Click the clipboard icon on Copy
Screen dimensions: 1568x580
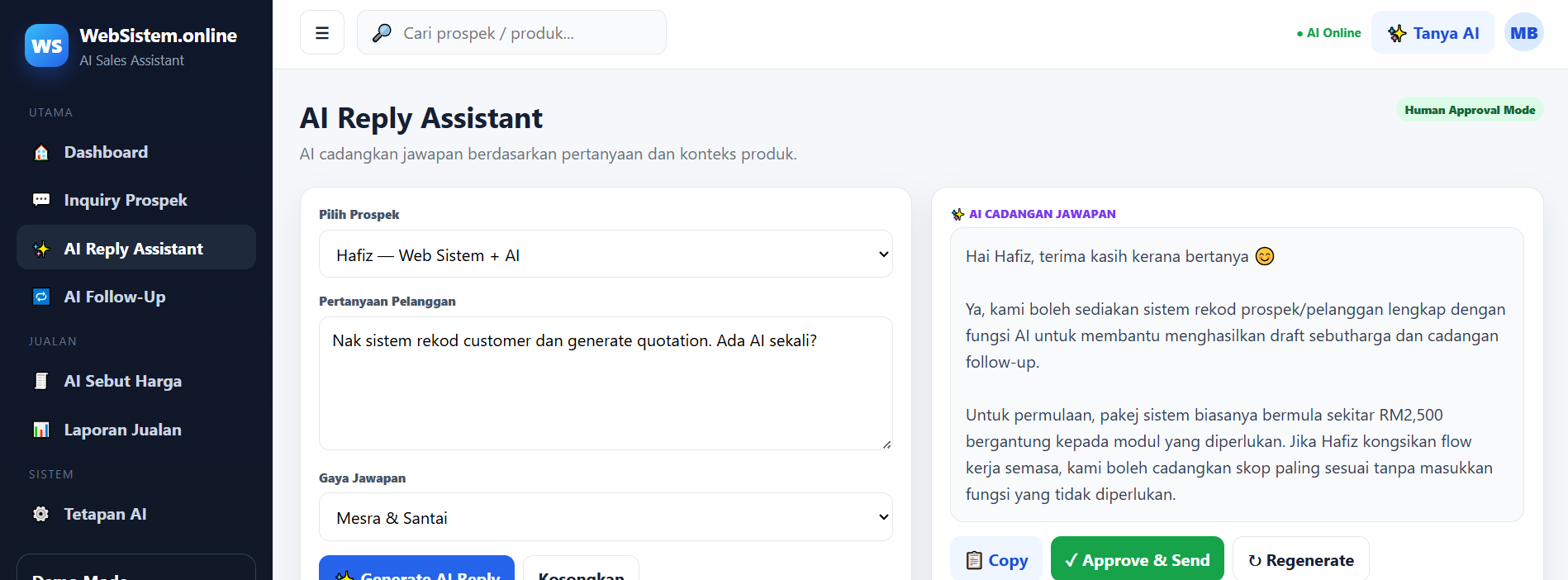(974, 560)
